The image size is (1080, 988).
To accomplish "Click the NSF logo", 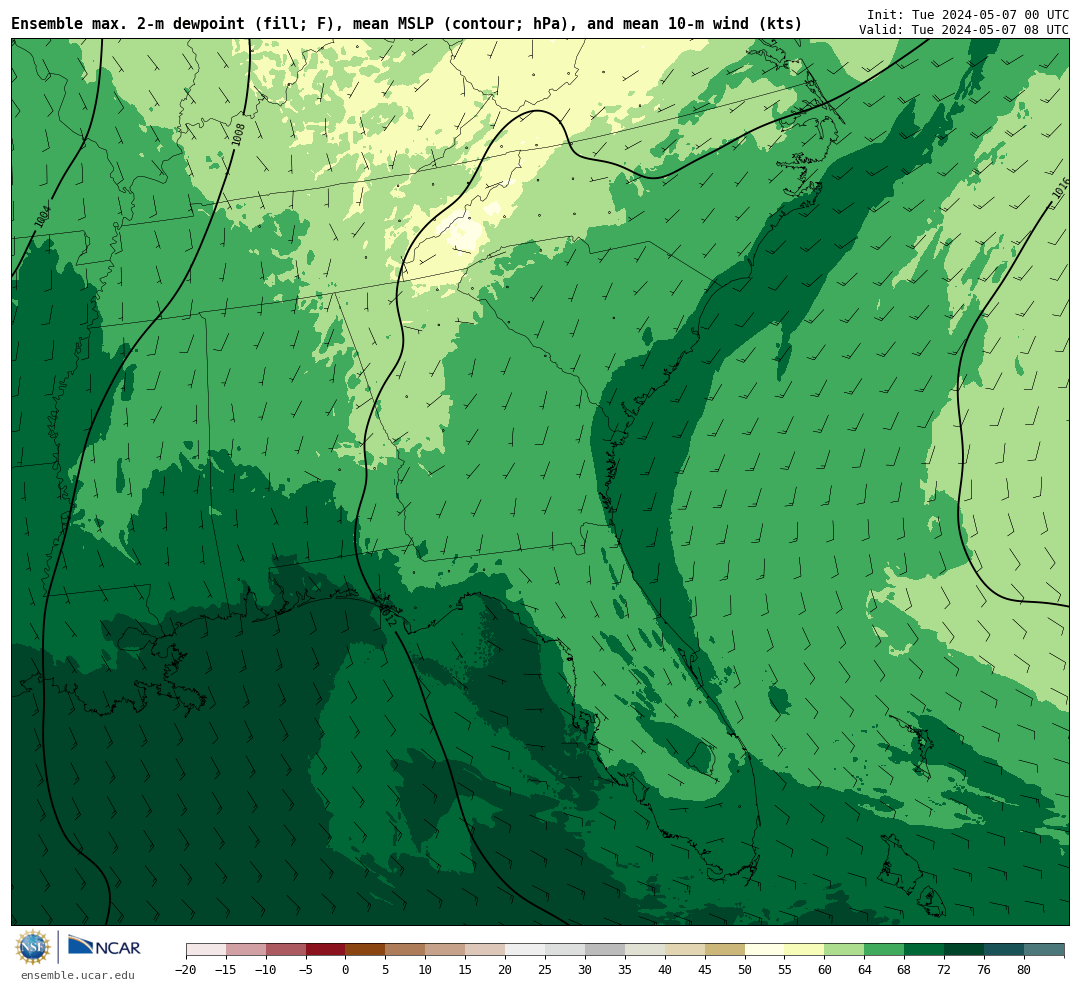I will click(x=33, y=947).
